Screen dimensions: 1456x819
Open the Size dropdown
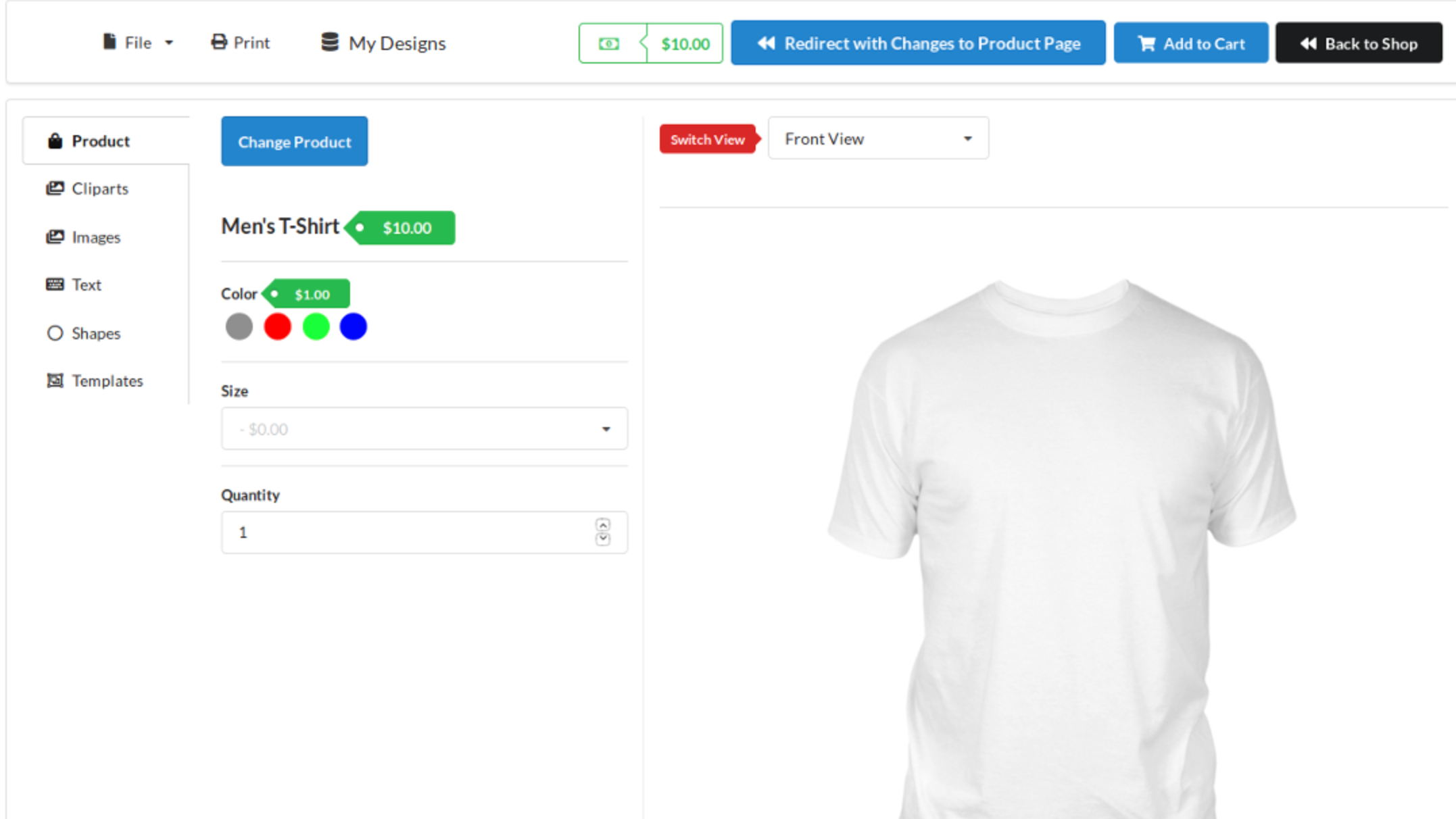pyautogui.click(x=424, y=428)
